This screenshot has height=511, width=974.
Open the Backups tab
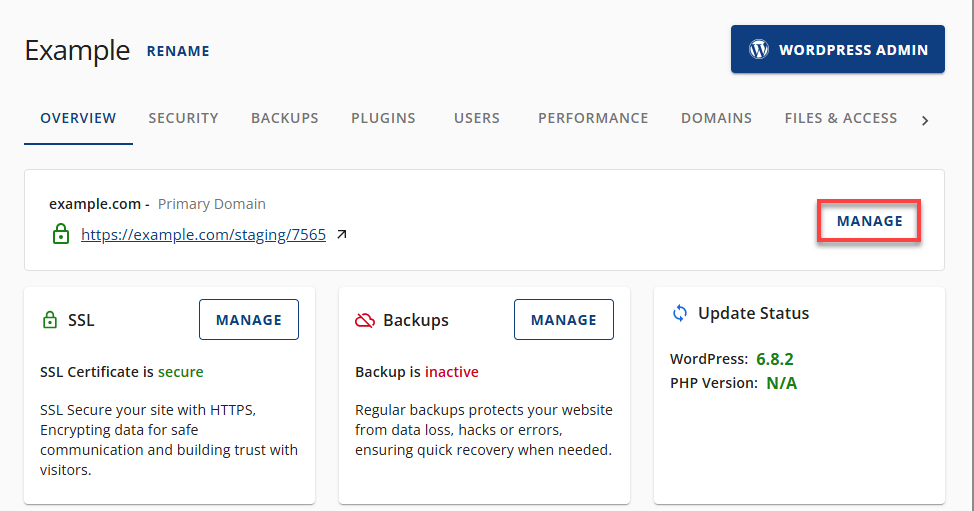284,118
